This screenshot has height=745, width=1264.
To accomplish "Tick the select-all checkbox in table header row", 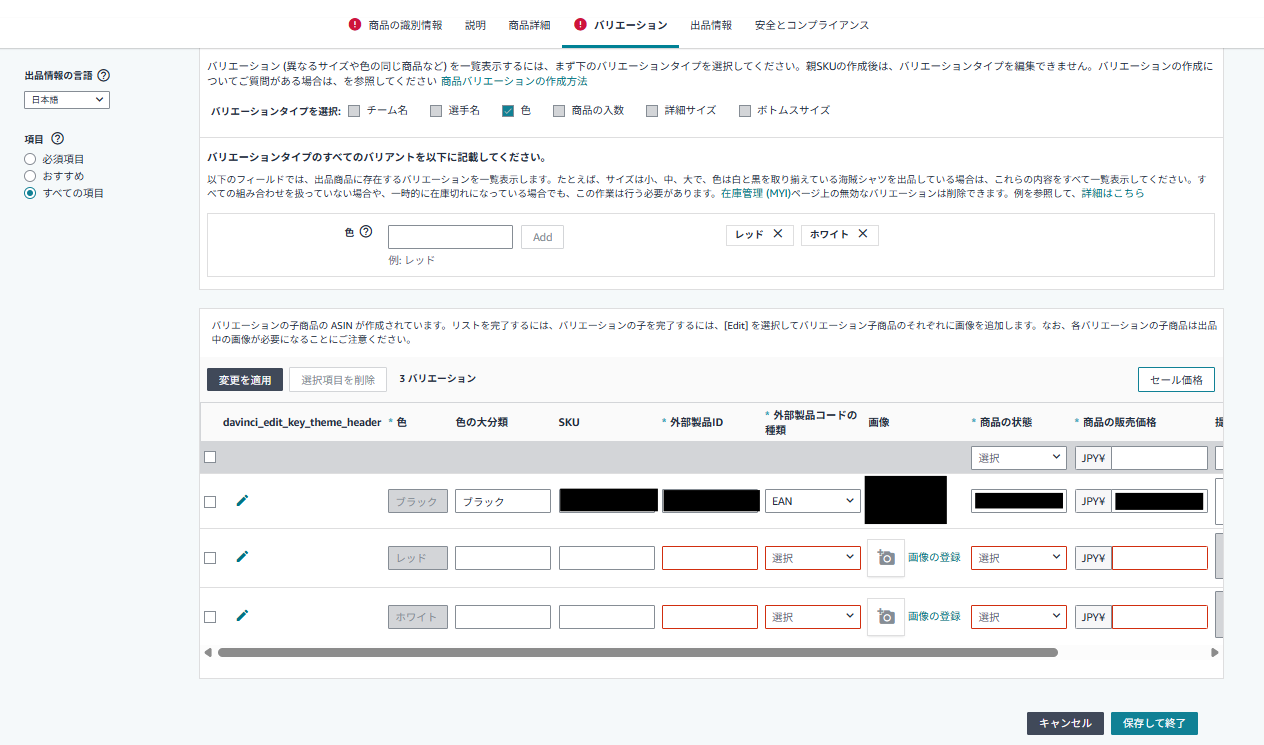I will (210, 457).
